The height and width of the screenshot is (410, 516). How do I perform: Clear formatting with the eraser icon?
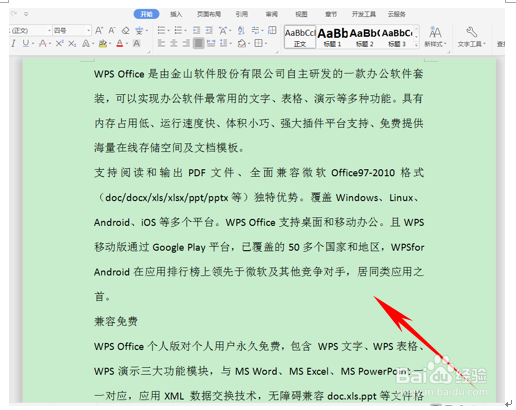125,31
